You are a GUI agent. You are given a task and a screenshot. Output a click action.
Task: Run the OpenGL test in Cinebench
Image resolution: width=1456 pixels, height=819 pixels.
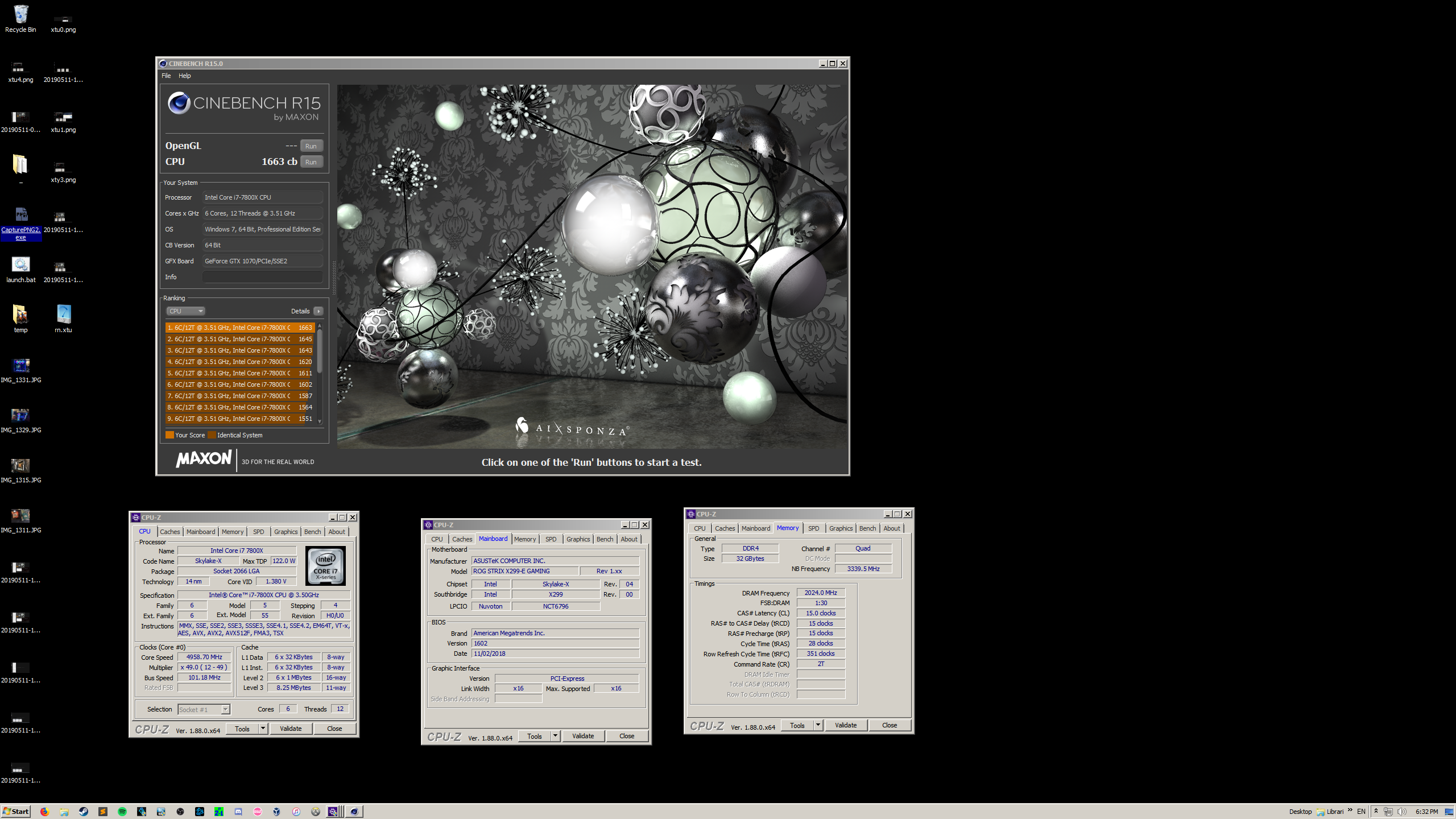pyautogui.click(x=311, y=146)
